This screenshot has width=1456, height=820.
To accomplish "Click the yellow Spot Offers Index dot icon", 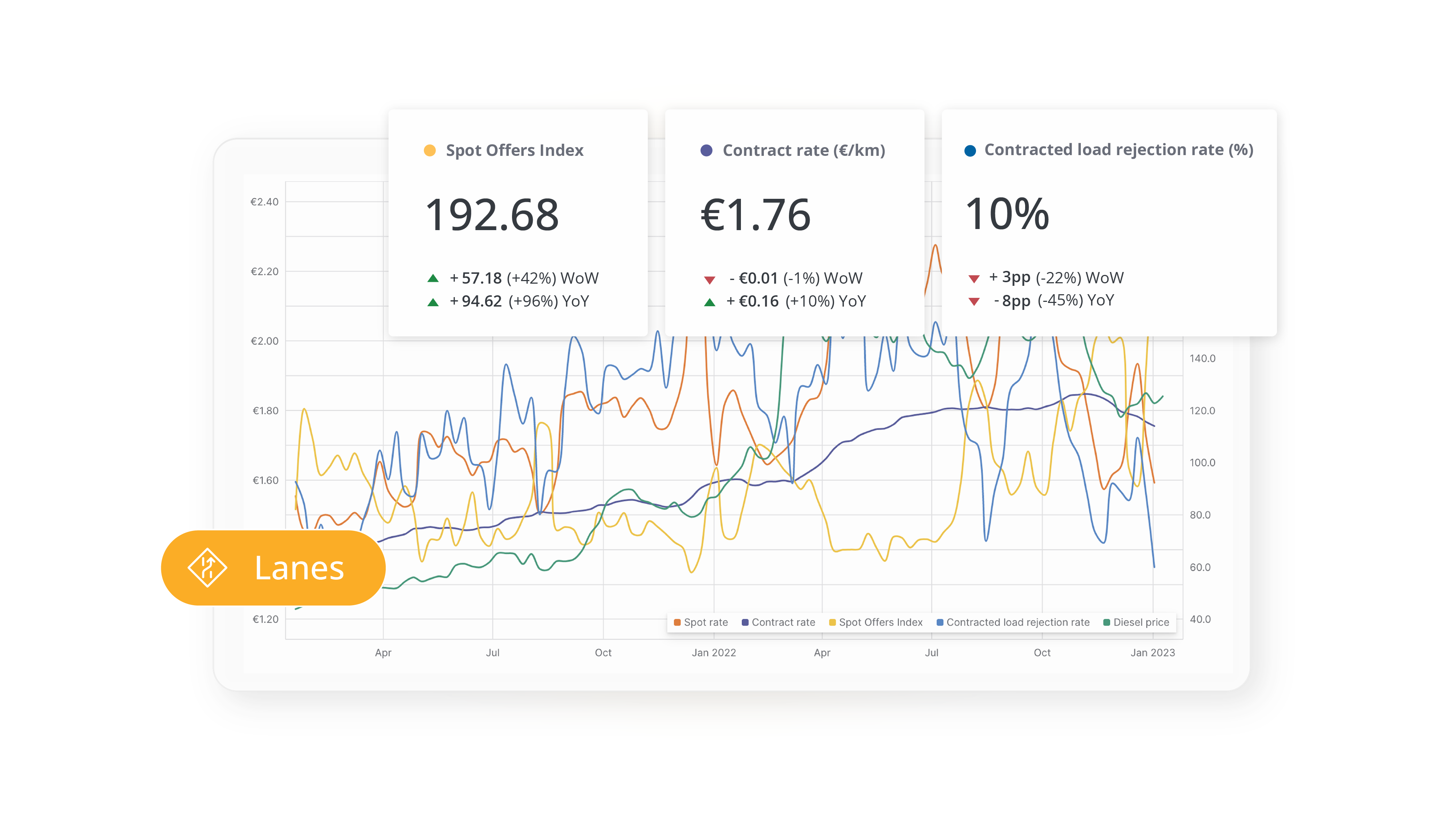I will click(430, 150).
